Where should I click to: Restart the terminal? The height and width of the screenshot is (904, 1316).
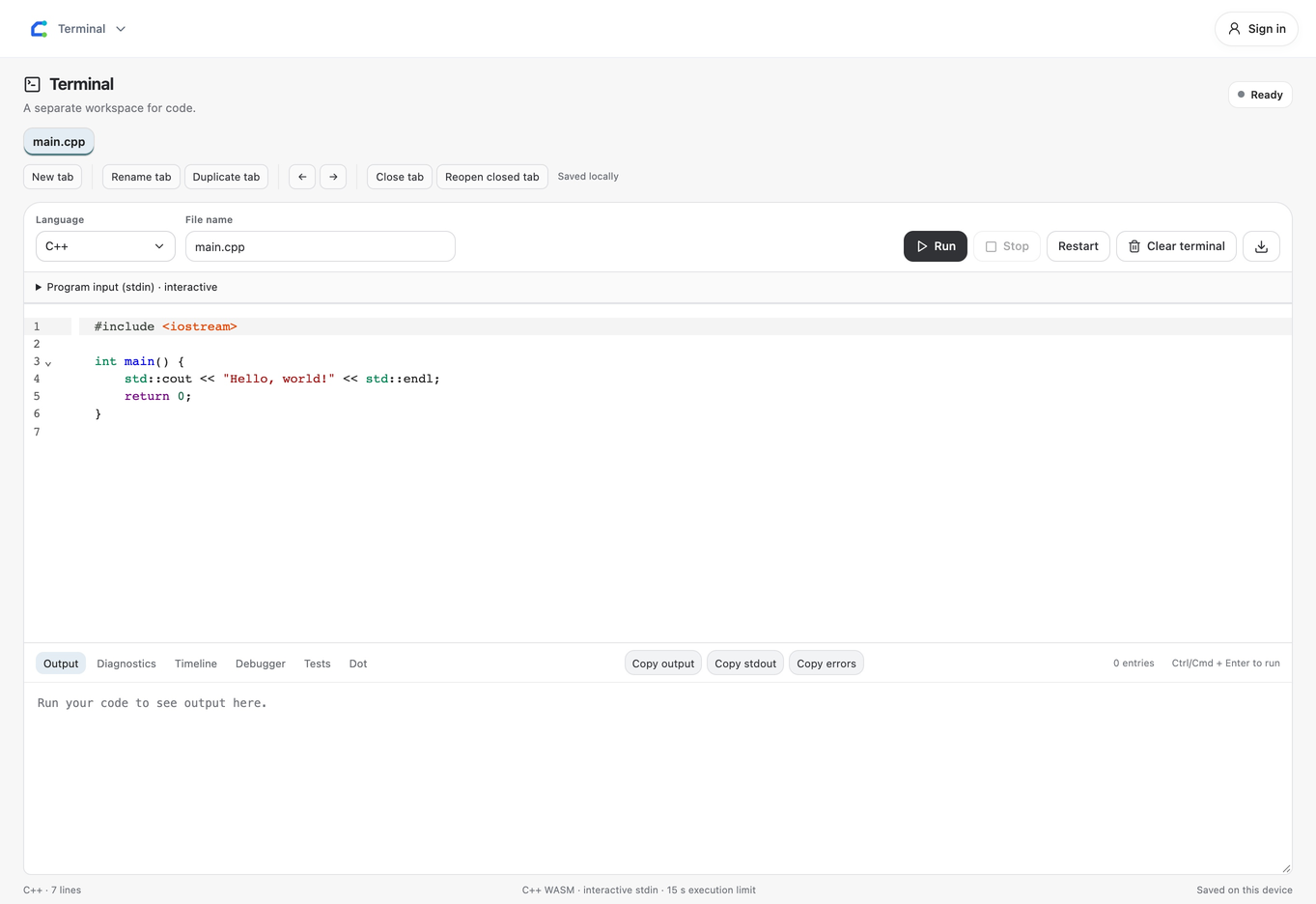[1078, 246]
